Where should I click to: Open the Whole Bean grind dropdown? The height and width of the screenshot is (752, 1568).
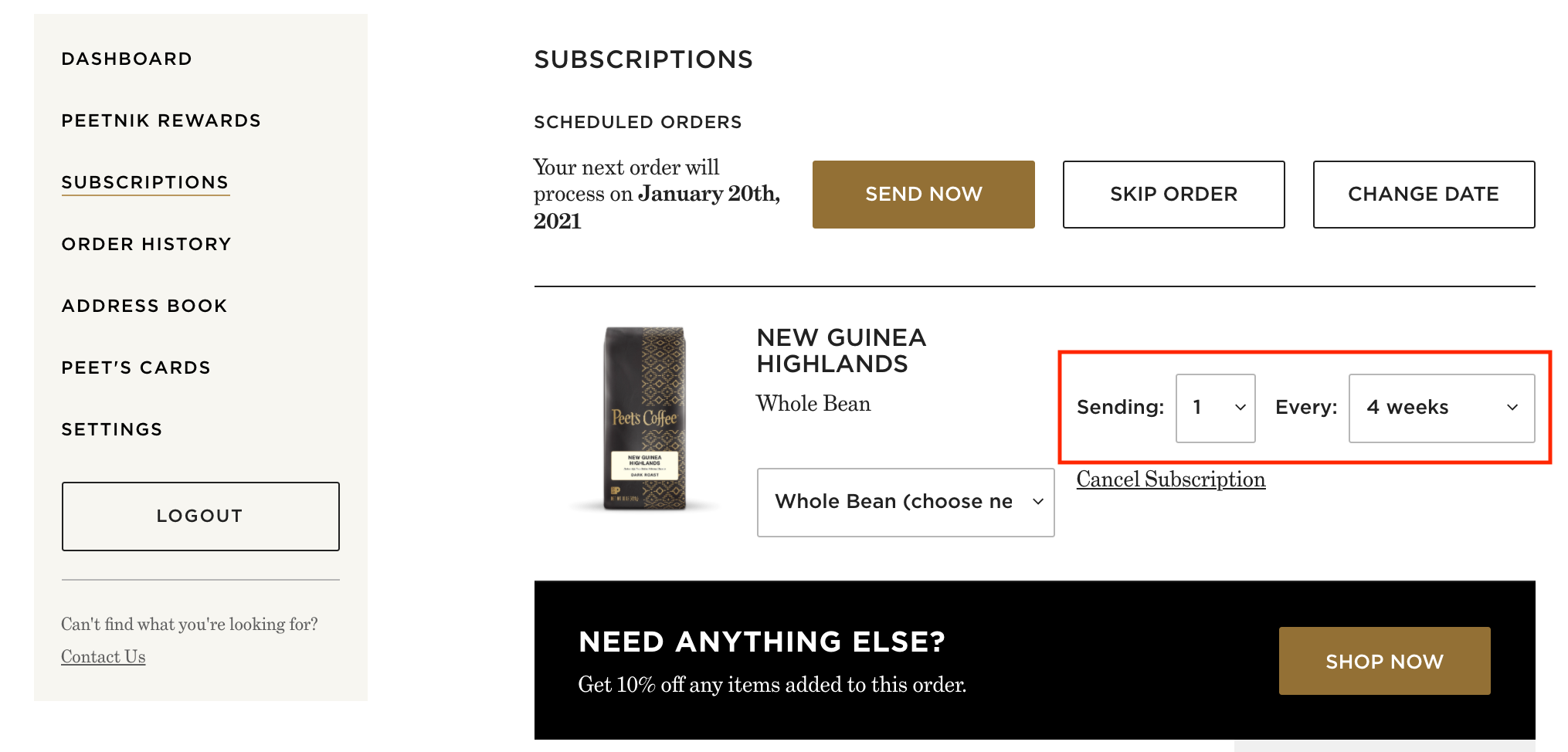click(x=905, y=502)
